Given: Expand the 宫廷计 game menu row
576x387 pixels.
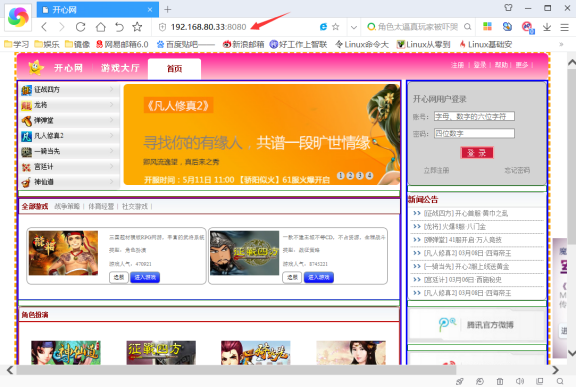Looking at the screenshot, I should coord(69,167).
